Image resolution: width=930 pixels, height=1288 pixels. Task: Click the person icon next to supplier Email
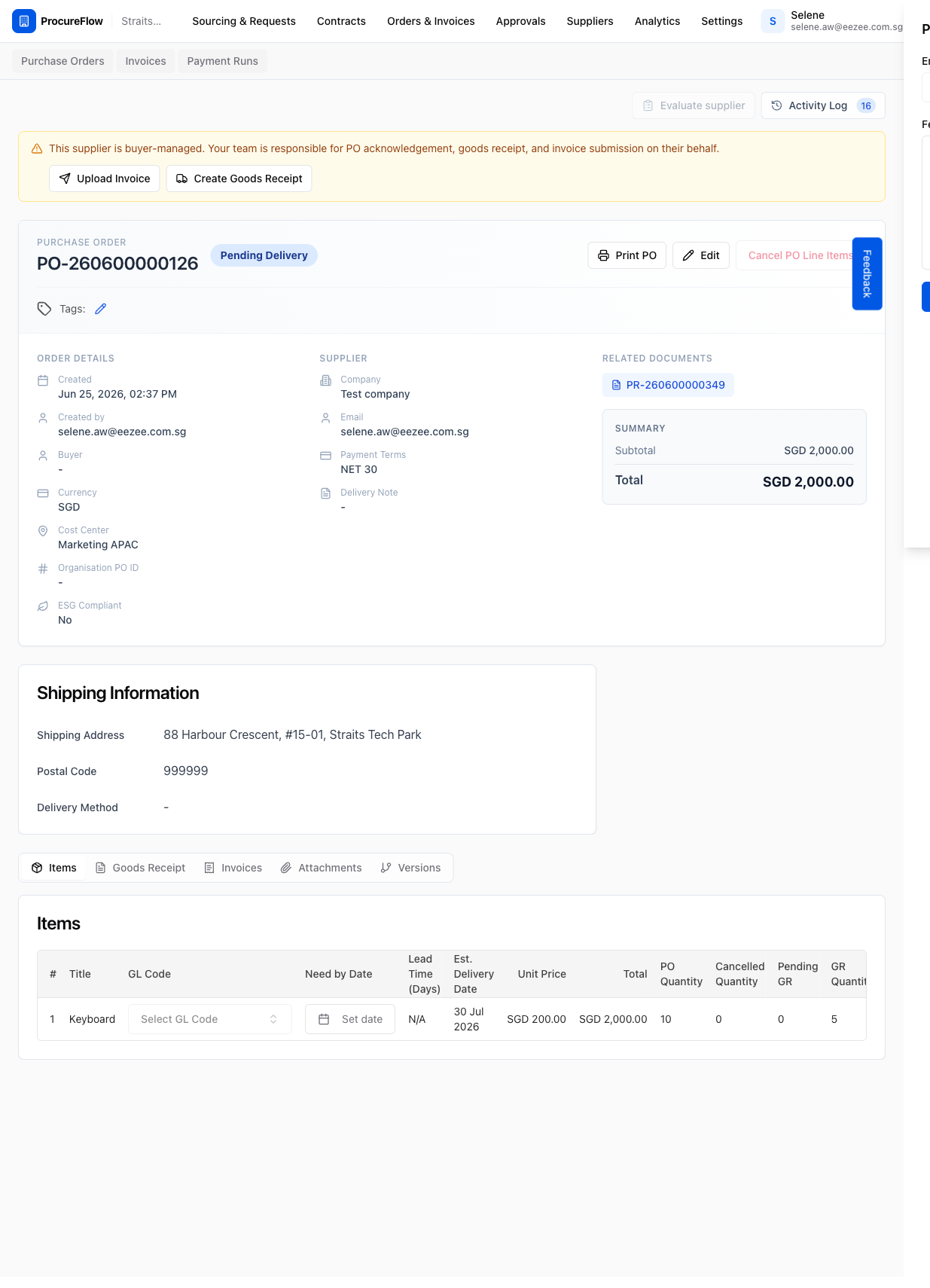click(x=325, y=418)
